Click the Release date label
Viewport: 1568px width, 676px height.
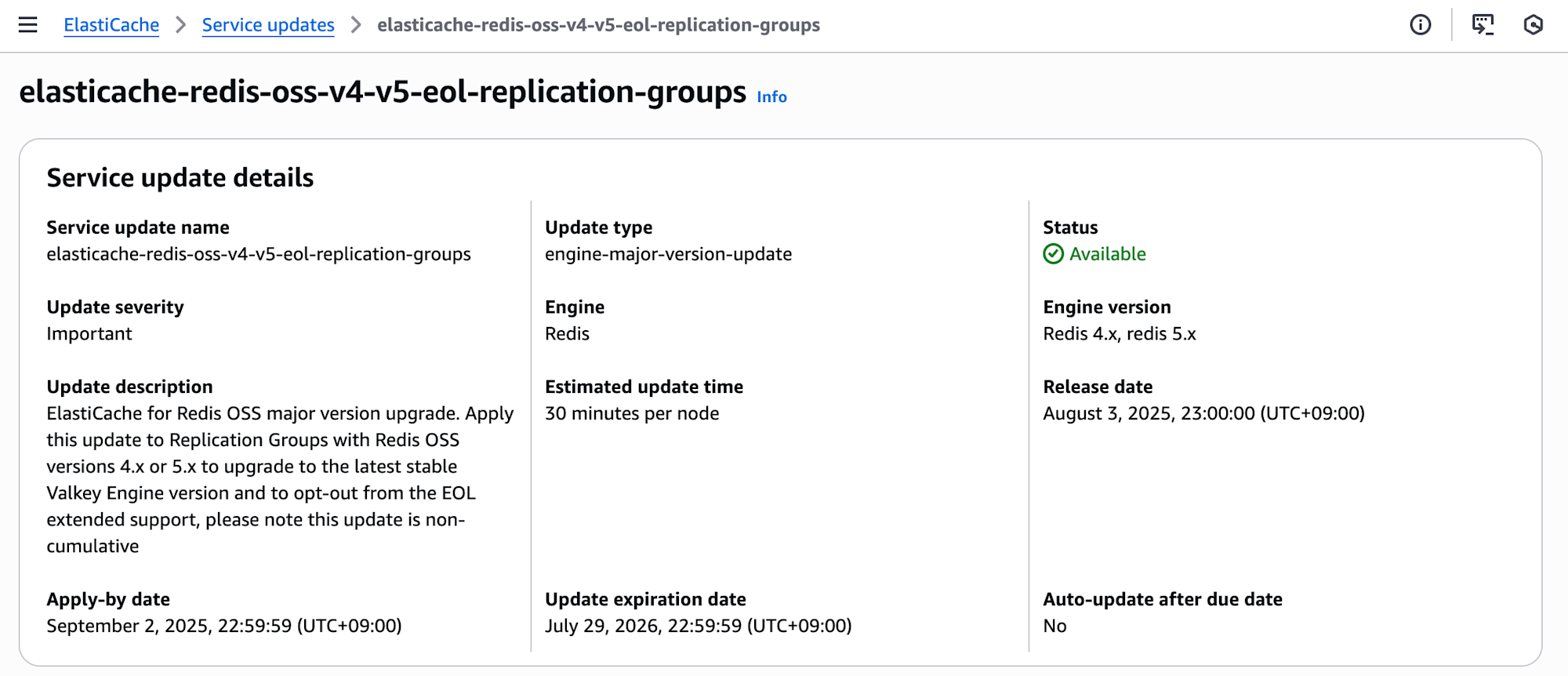1098,387
